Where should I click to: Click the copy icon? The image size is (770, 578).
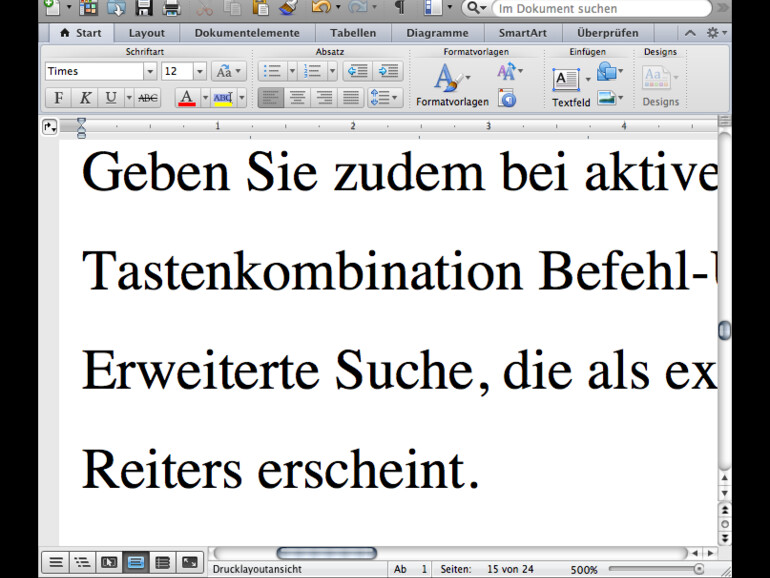[x=232, y=7]
